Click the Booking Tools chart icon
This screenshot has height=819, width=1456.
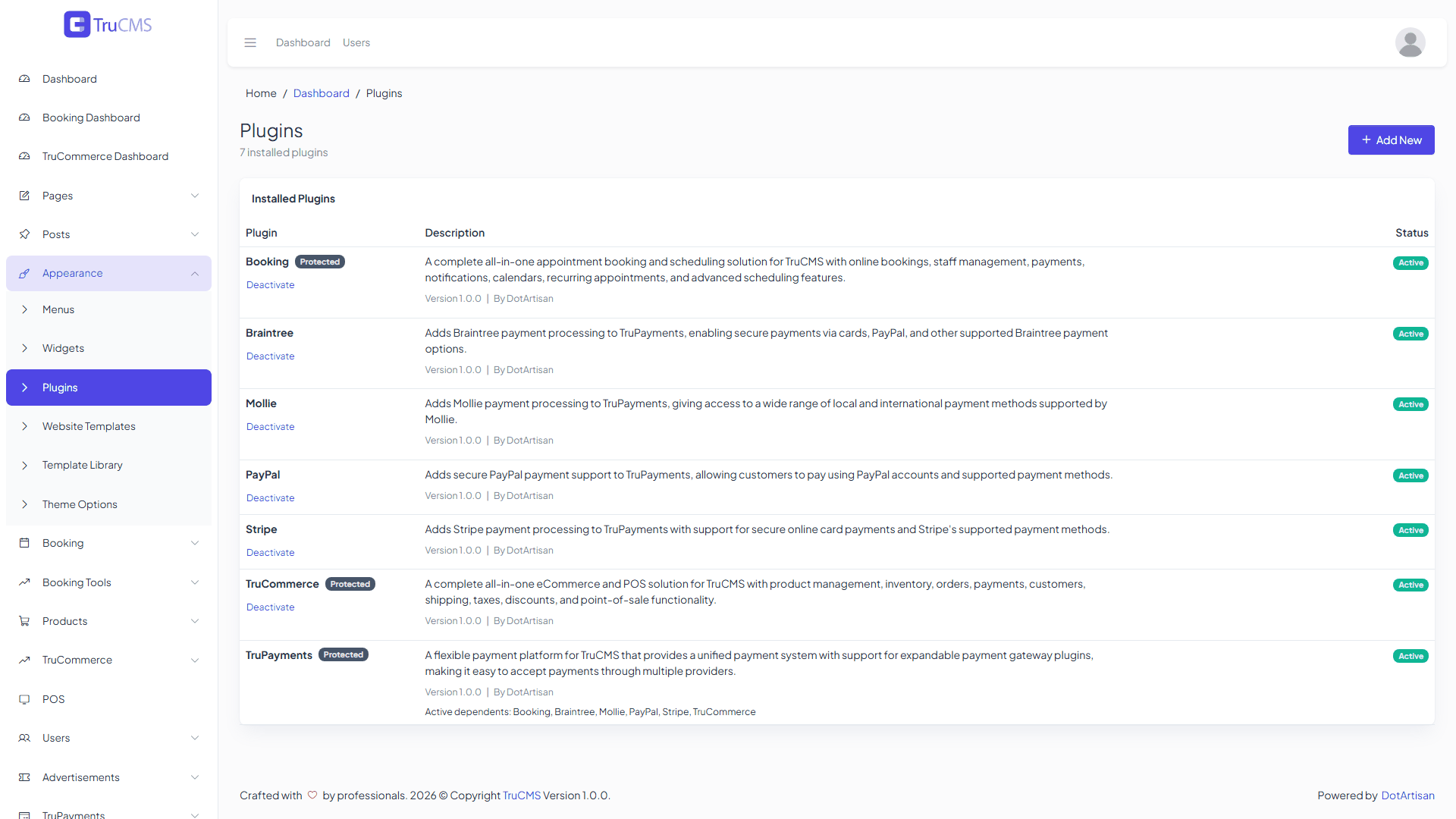click(x=24, y=582)
